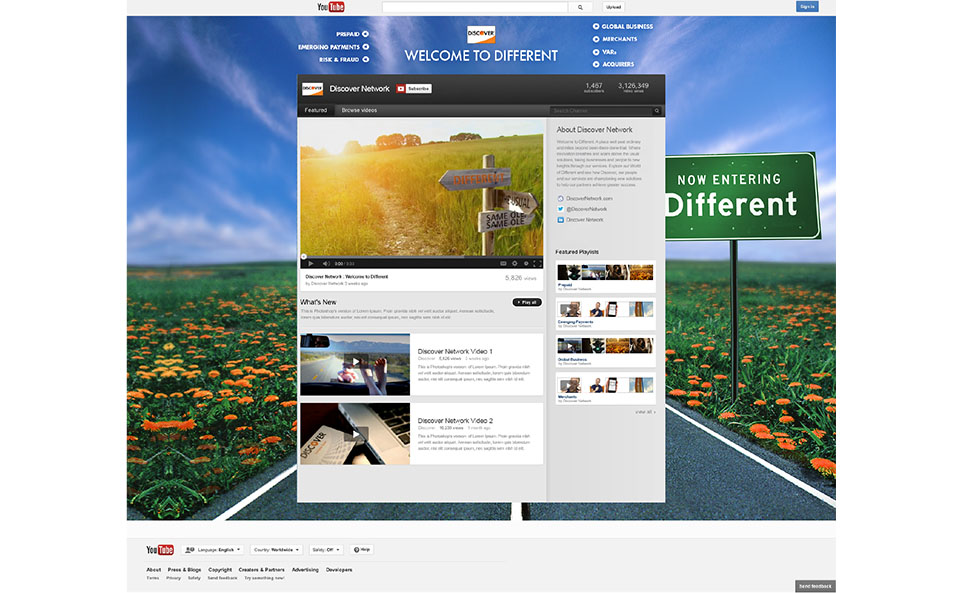The width and height of the screenshot is (960, 593).
Task: Click the Discover logo in banner
Action: [x=481, y=34]
